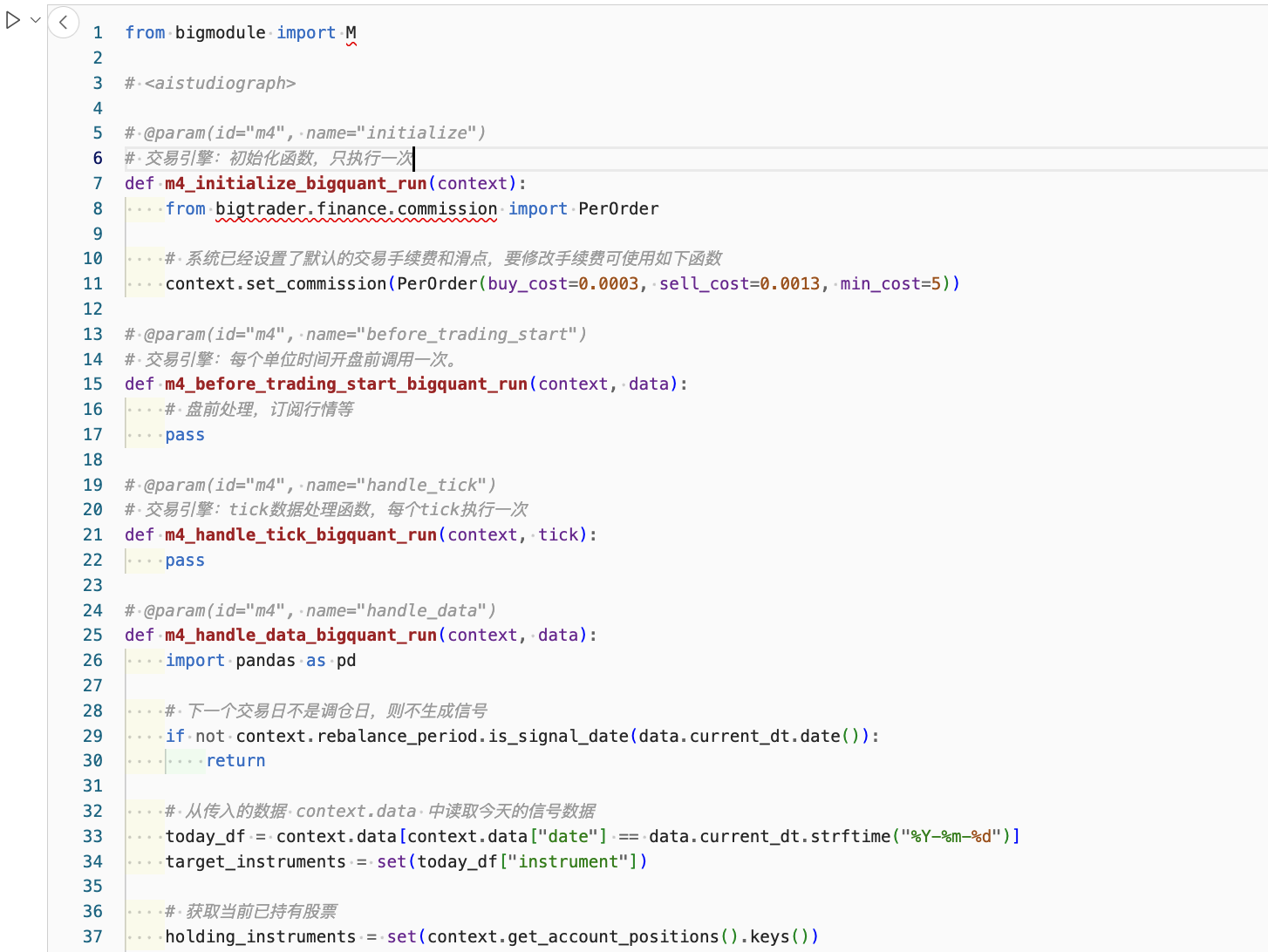The image size is (1268, 952).
Task: Click the is_signal_date method call
Action: [558, 736]
